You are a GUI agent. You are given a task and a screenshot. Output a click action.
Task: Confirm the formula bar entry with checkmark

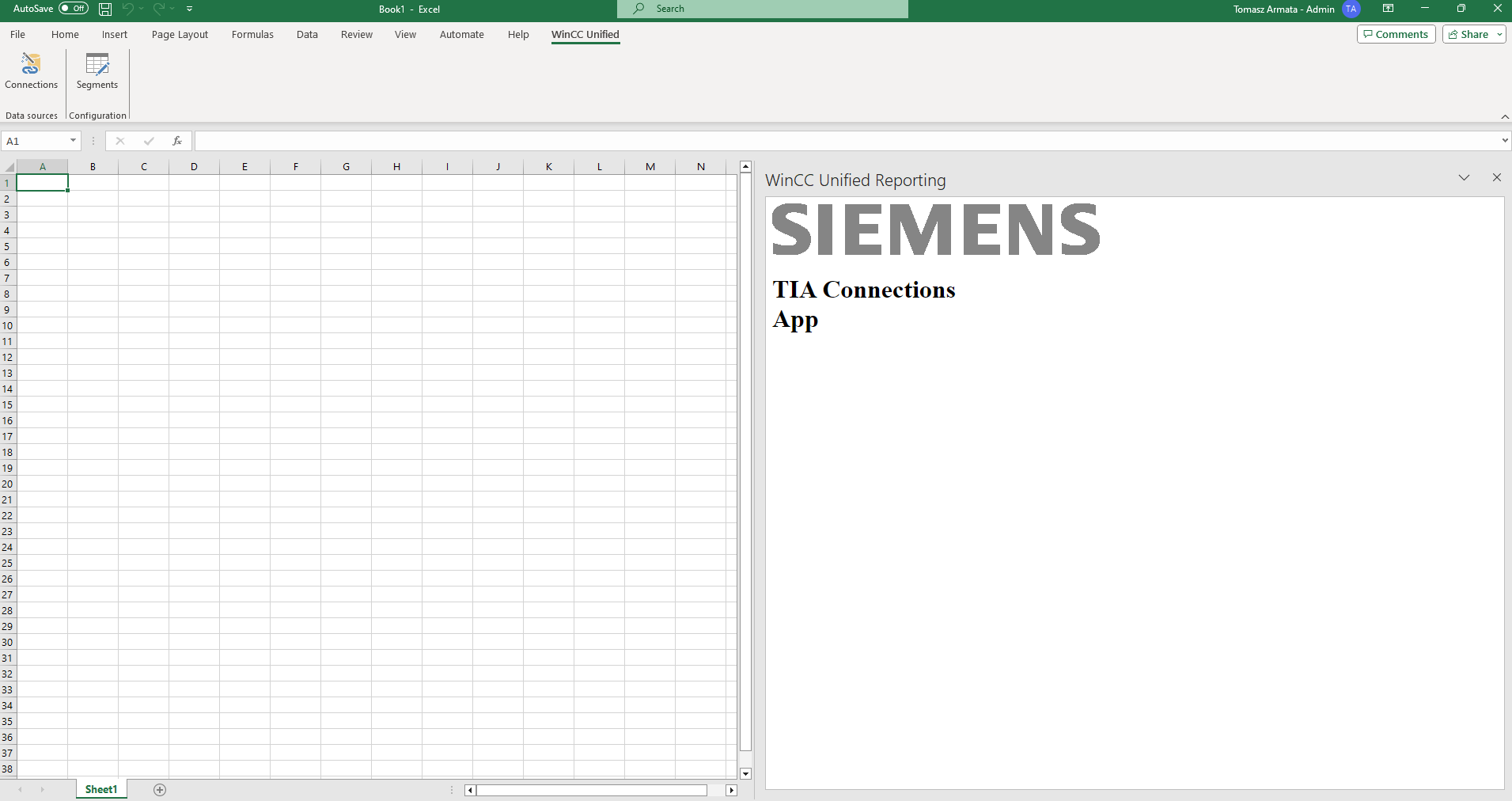(149, 141)
